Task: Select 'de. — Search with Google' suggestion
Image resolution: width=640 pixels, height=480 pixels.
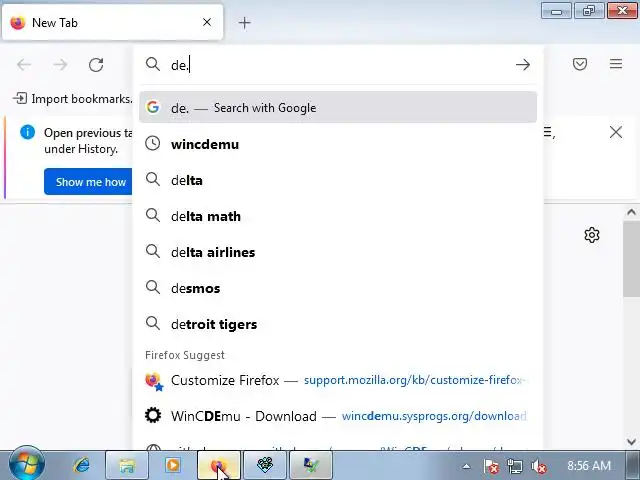Action: point(338,107)
